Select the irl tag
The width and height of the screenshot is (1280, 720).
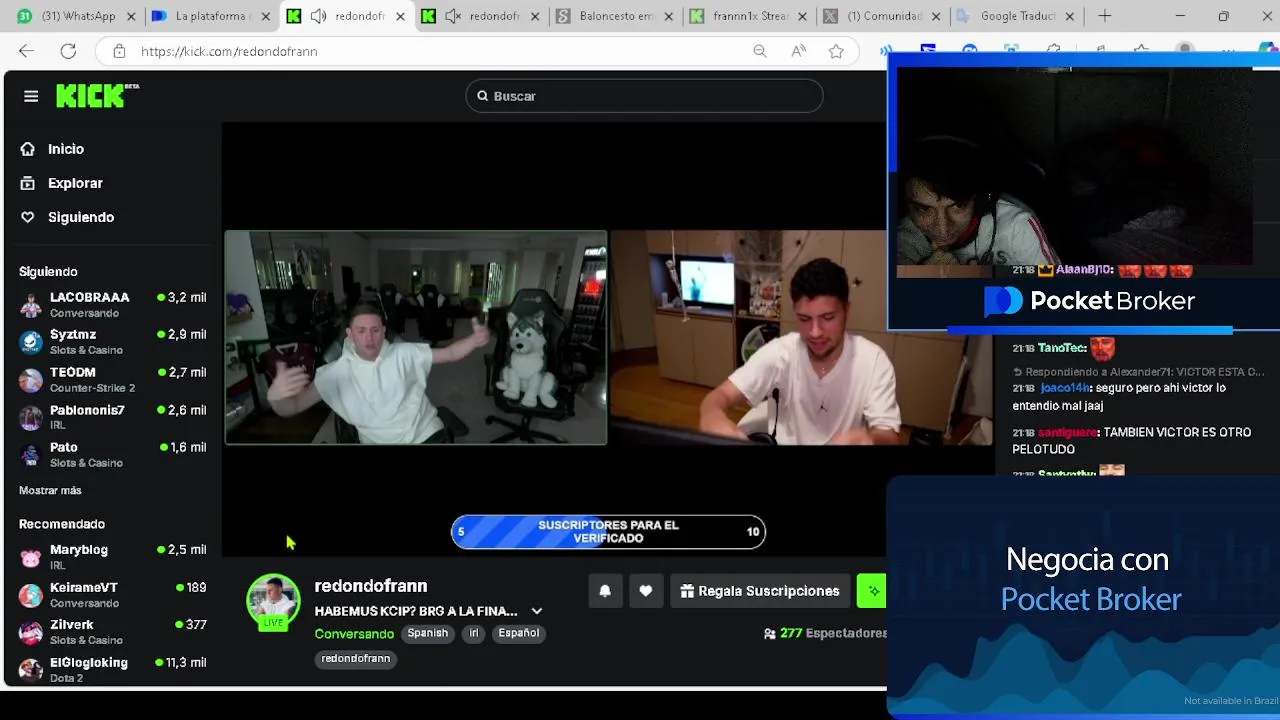[474, 633]
